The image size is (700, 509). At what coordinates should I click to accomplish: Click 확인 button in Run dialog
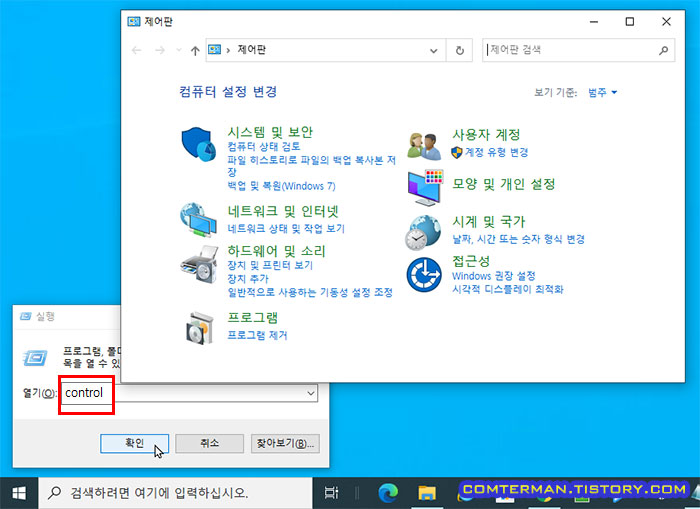pyautogui.click(x=134, y=443)
